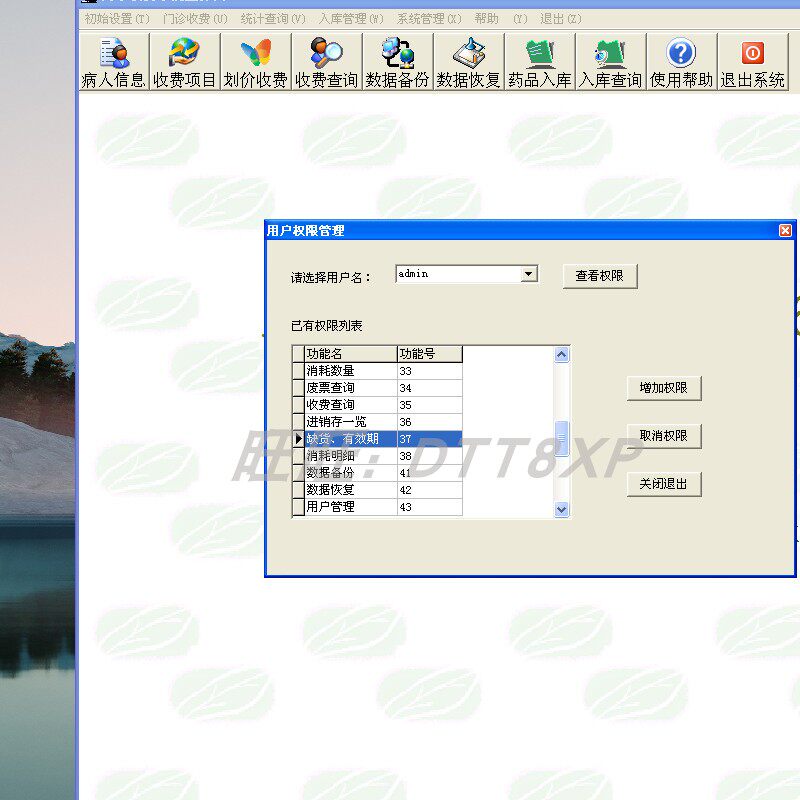Select the 缺货、有效期 highlighted row
This screenshot has width=800, height=800.
click(x=378, y=439)
